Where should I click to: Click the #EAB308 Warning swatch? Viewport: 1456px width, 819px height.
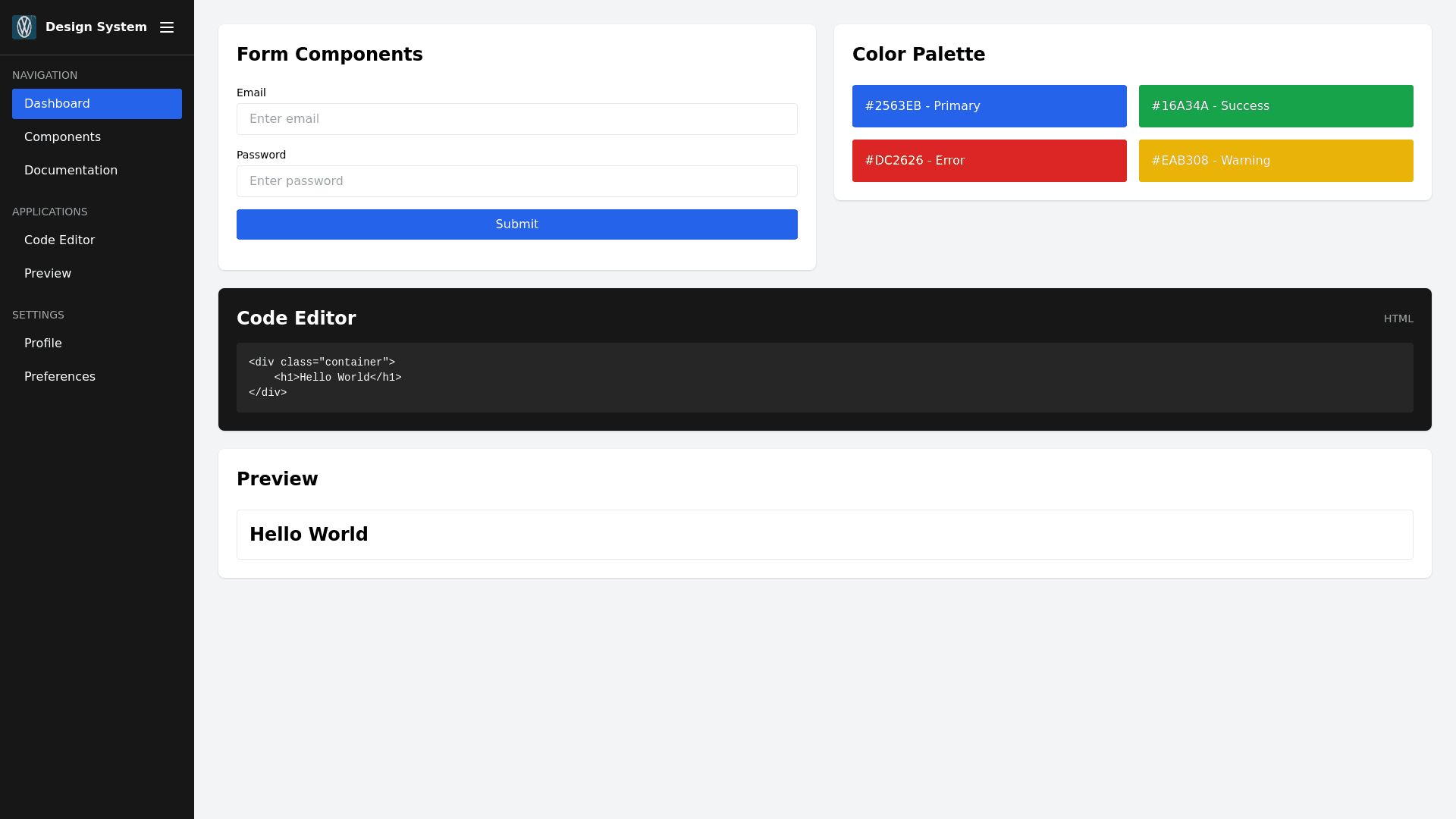[x=1276, y=161]
